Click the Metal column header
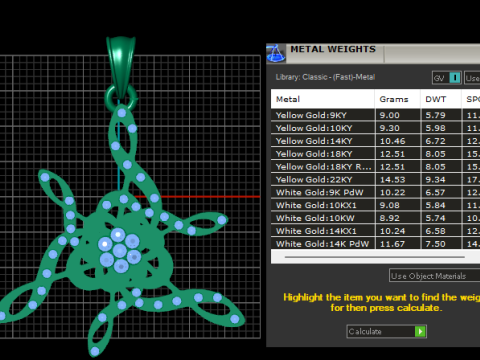 [x=323, y=99]
